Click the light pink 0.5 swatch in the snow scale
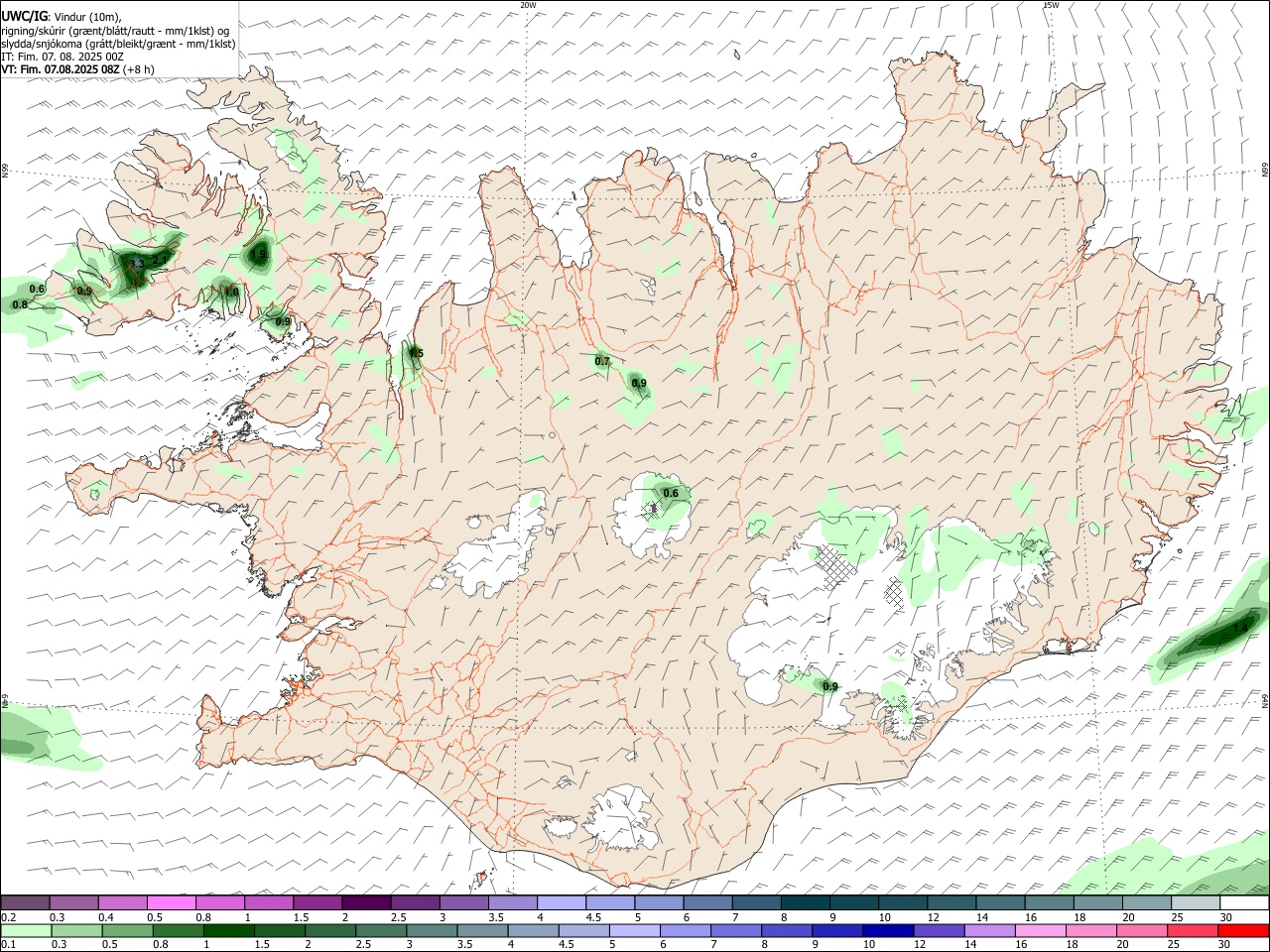 coord(171,903)
